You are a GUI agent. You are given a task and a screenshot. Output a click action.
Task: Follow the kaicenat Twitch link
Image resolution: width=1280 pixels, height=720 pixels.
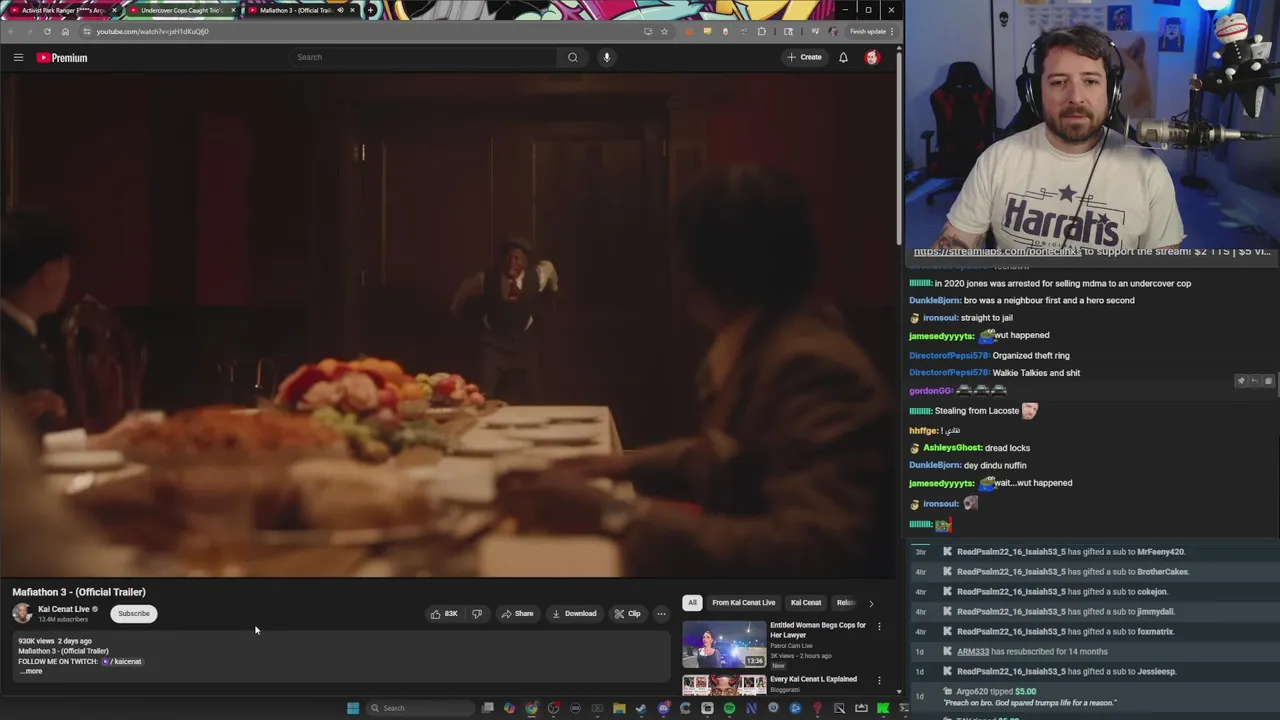coord(122,661)
